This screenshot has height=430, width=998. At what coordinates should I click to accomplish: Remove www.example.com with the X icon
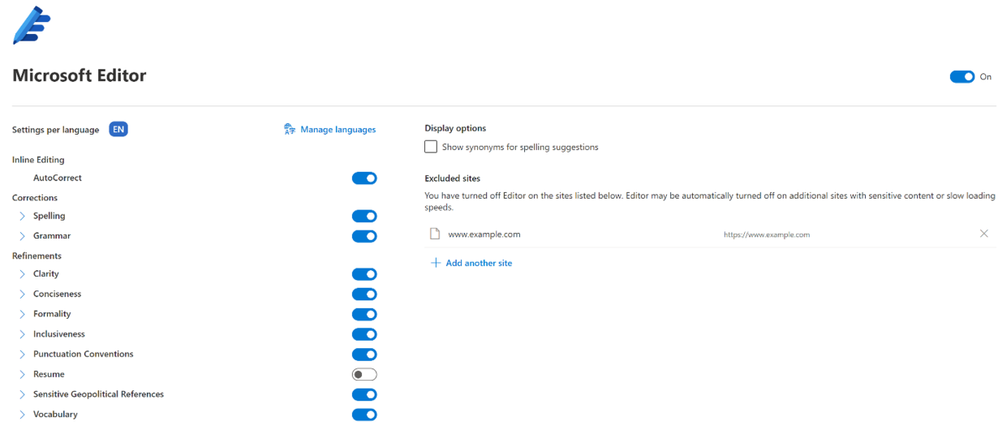[x=984, y=234]
